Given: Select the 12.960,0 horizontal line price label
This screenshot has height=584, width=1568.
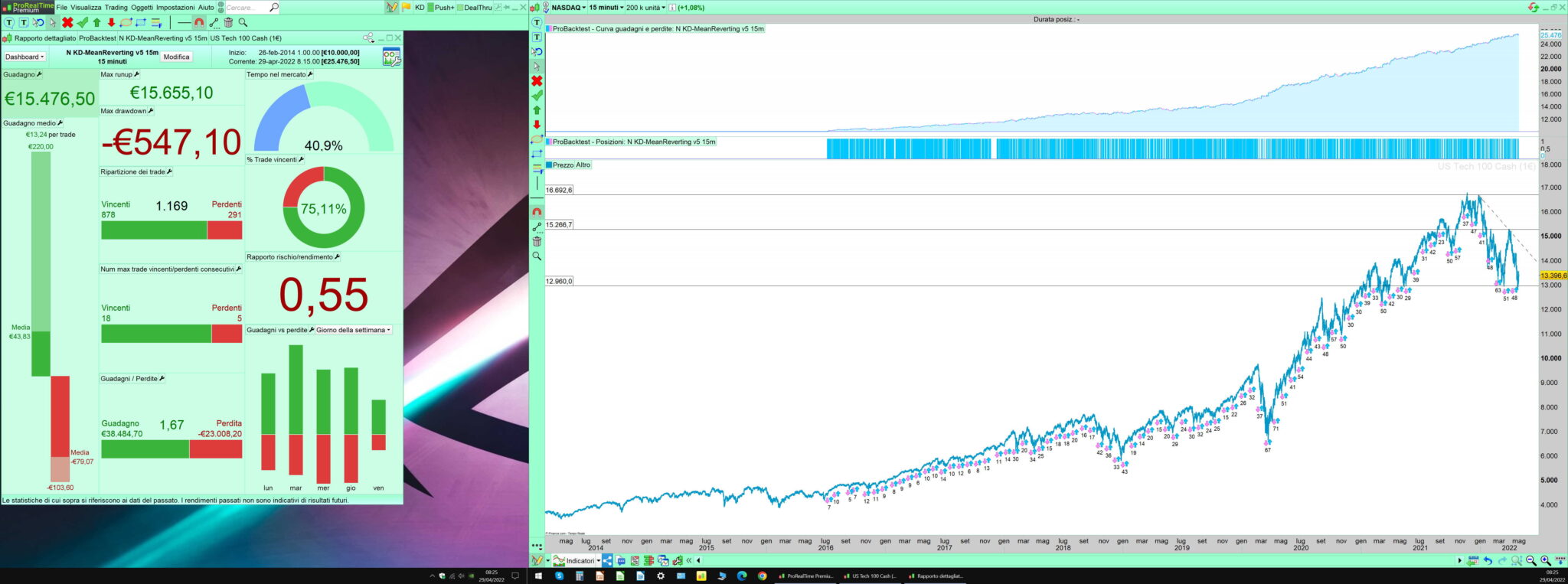Looking at the screenshot, I should 559,281.
